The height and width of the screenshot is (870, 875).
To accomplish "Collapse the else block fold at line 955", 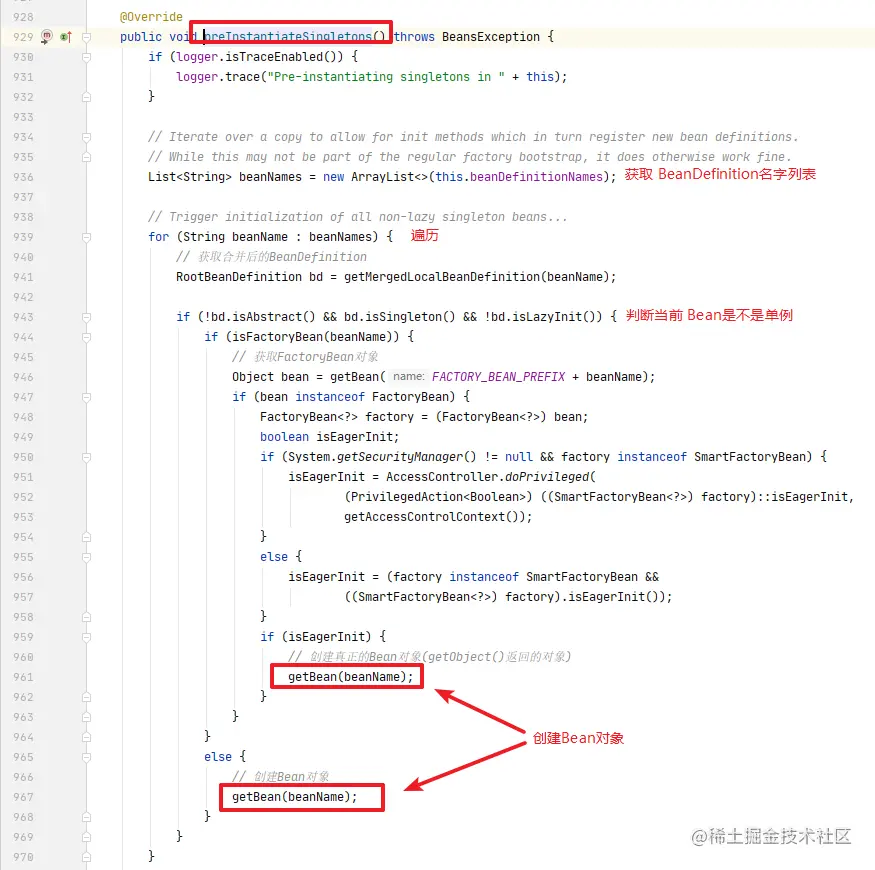I will pos(86,557).
